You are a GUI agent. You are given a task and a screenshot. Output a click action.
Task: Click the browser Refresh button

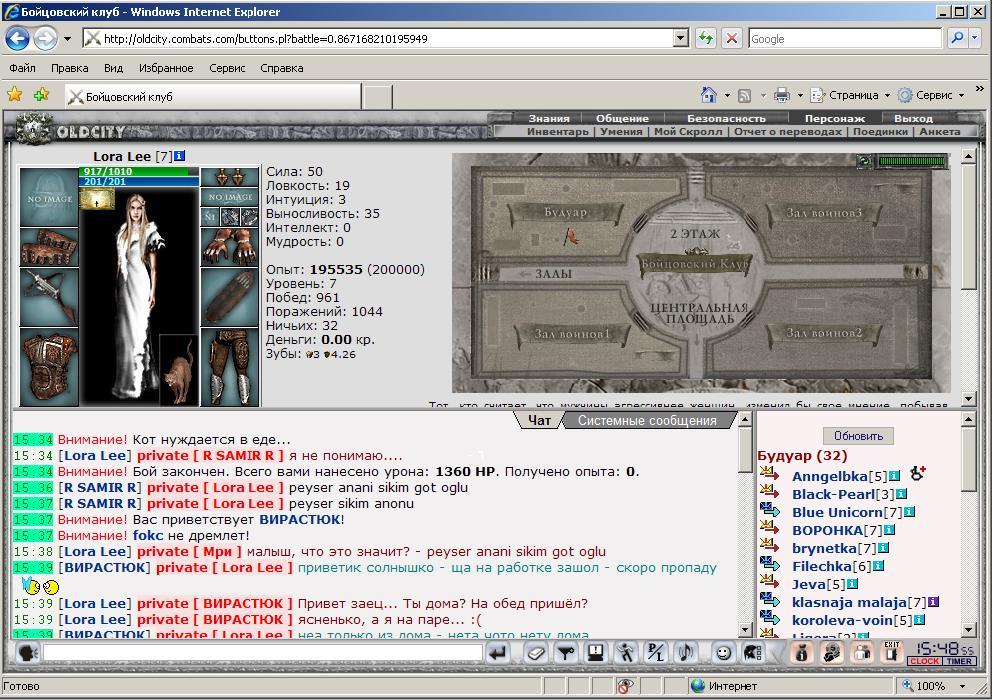tap(705, 39)
